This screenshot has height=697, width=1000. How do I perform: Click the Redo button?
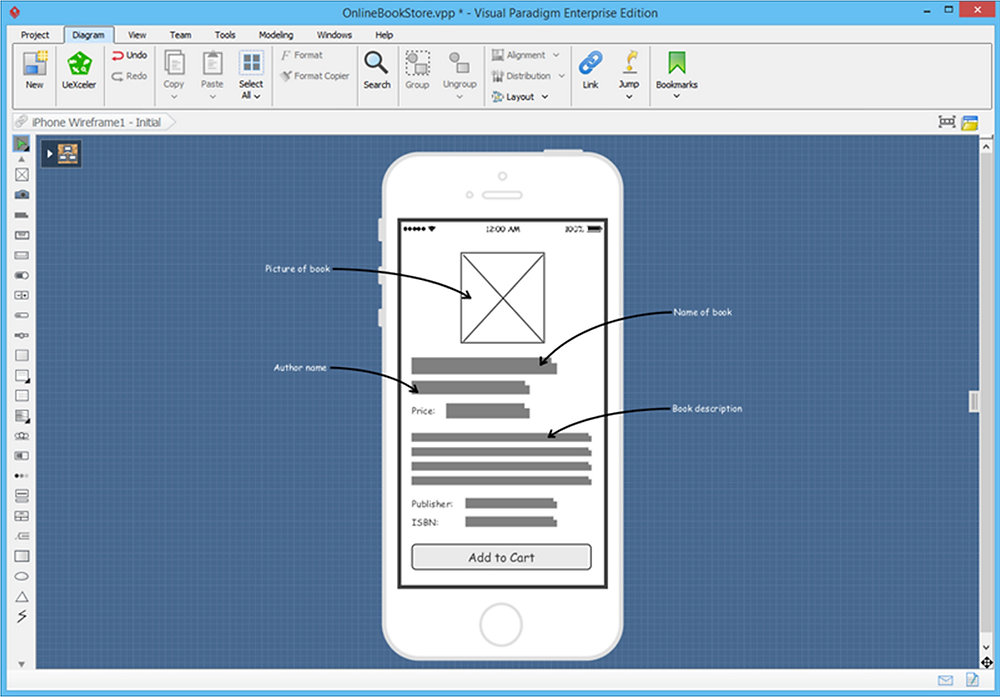(x=129, y=76)
